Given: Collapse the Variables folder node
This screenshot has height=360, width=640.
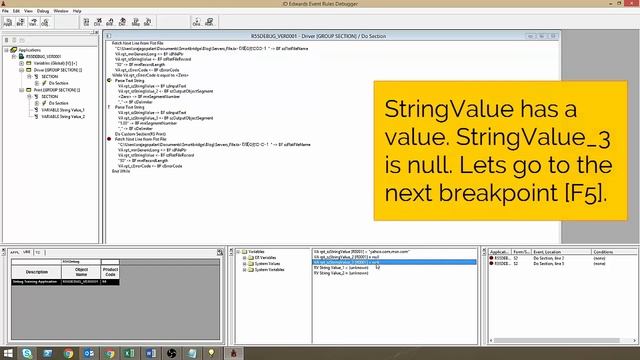Looking at the screenshot, I should pyautogui.click(x=238, y=251).
